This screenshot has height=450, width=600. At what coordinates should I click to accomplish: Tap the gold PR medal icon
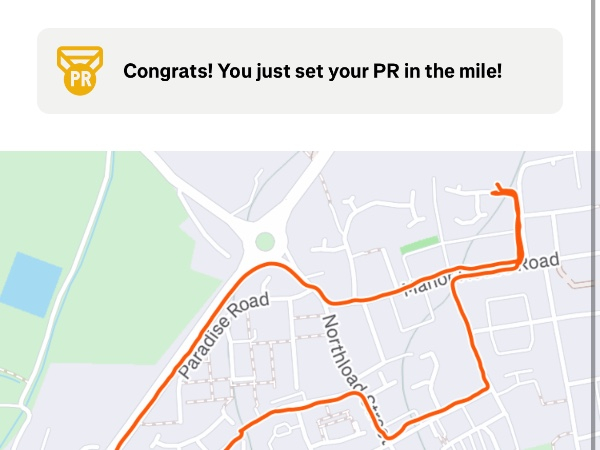coord(76,70)
